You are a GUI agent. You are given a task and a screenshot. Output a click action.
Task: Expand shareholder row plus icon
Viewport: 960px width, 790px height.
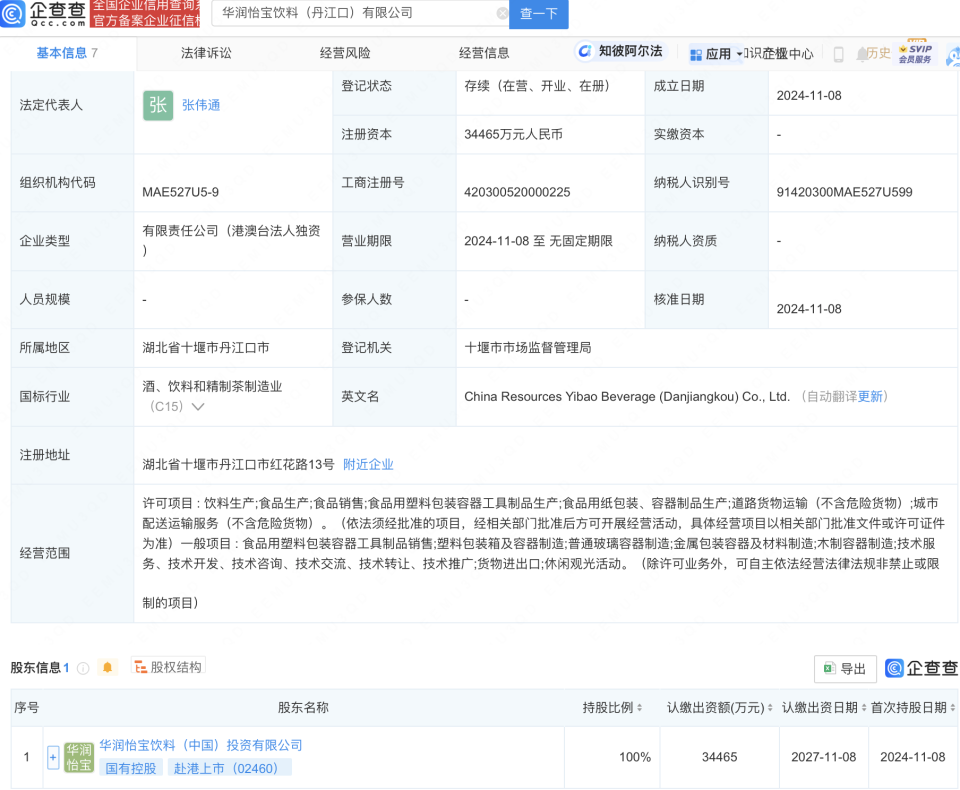pyautogui.click(x=53, y=758)
